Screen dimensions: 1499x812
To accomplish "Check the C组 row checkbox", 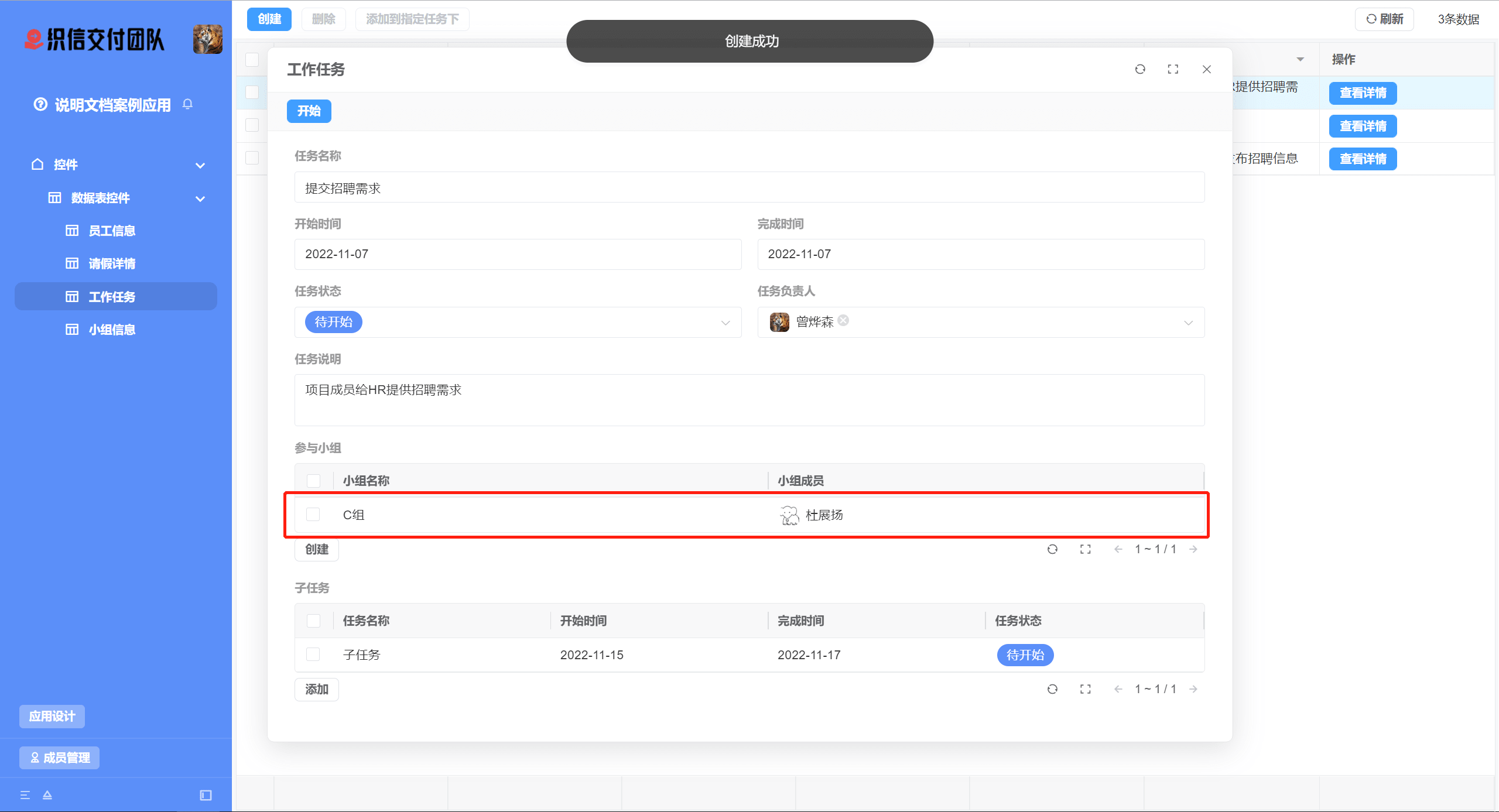I will pos(313,515).
